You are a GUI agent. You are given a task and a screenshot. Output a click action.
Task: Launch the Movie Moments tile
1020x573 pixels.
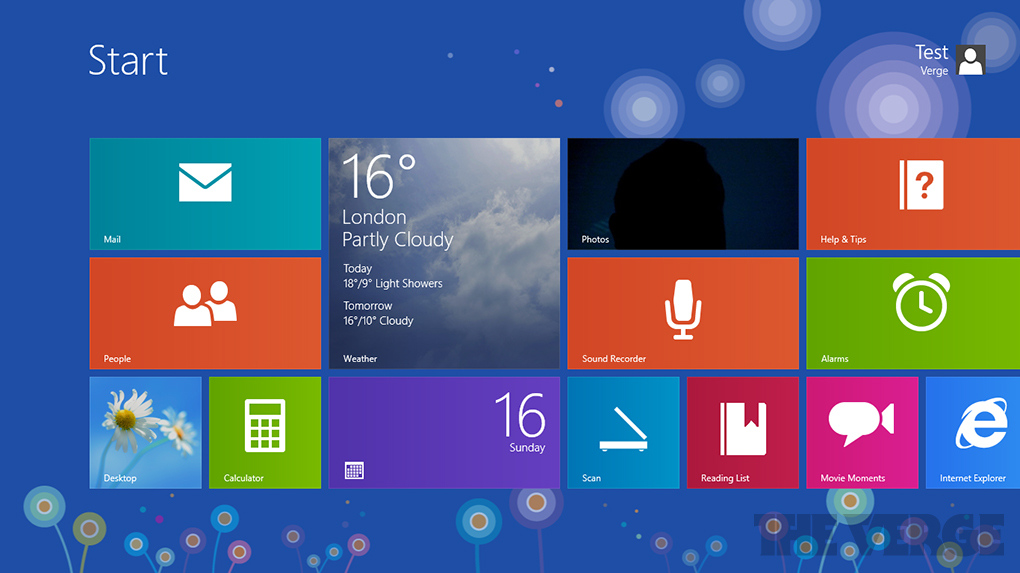861,432
